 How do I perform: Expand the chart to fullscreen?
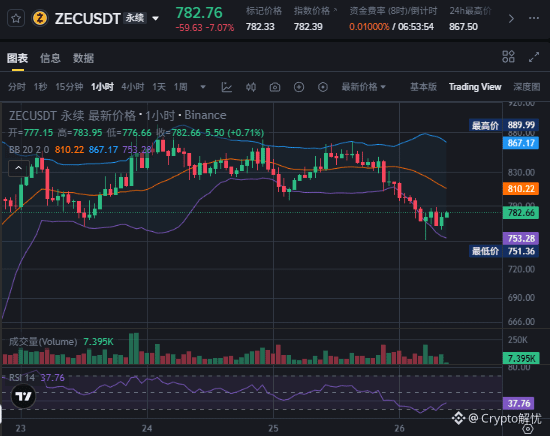[x=534, y=57]
